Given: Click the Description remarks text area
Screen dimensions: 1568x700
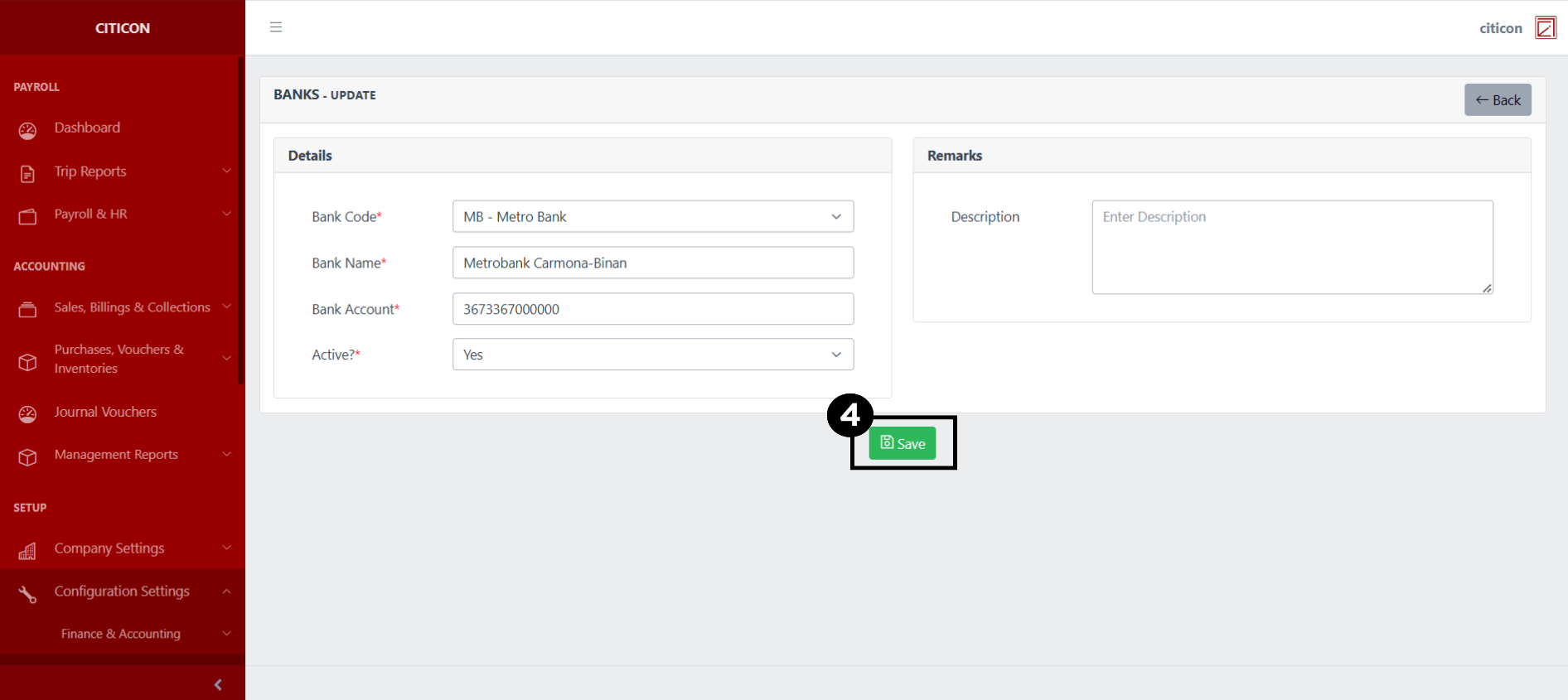Looking at the screenshot, I should pos(1291,247).
